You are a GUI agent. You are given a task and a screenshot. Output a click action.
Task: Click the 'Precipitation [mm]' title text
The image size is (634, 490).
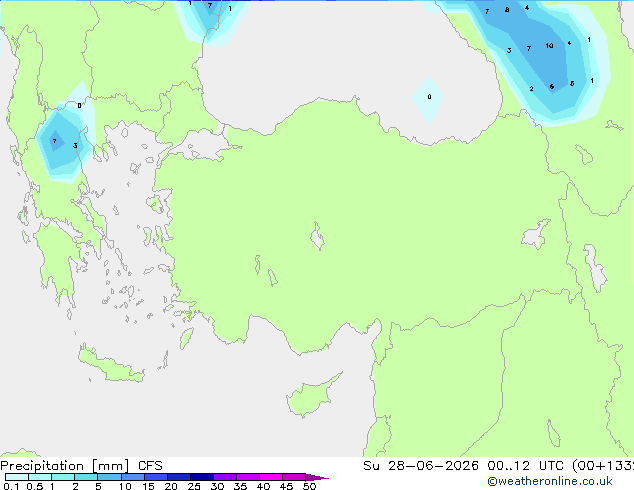pos(65,466)
